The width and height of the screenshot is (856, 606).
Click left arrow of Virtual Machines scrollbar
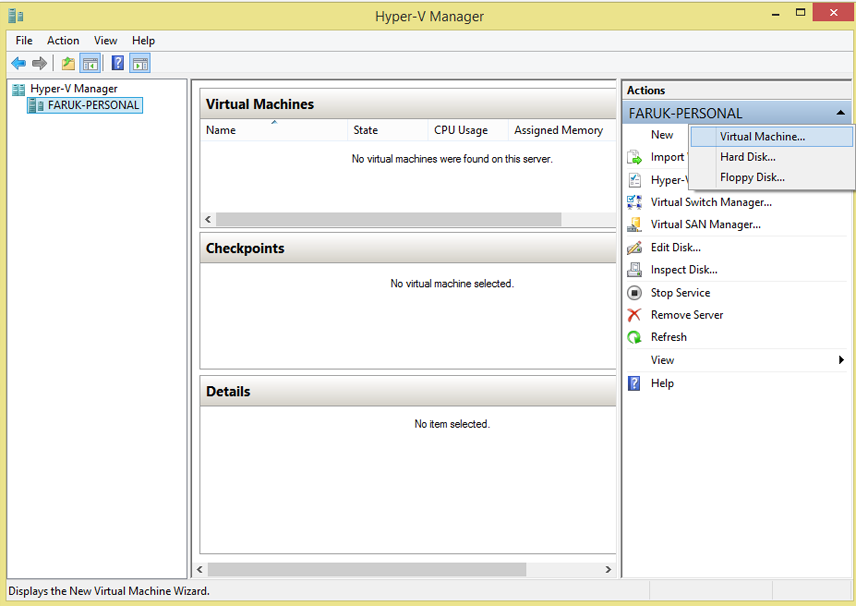point(208,219)
